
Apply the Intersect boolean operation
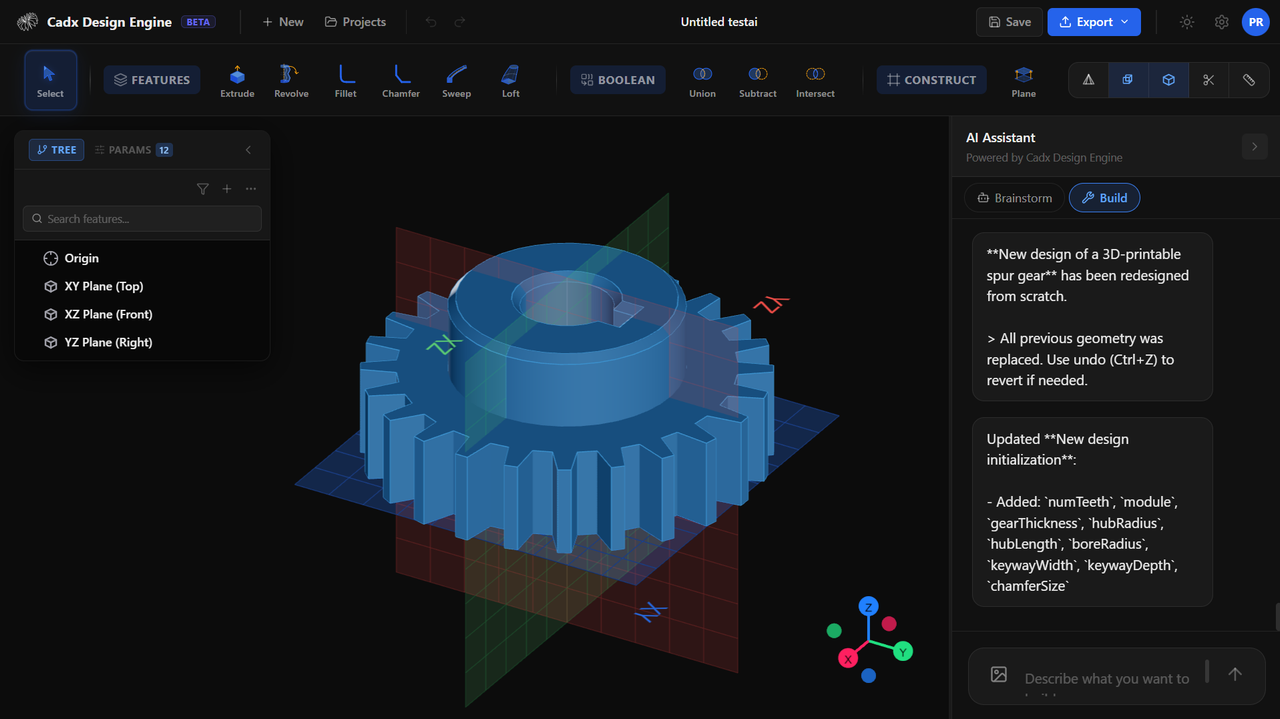815,80
